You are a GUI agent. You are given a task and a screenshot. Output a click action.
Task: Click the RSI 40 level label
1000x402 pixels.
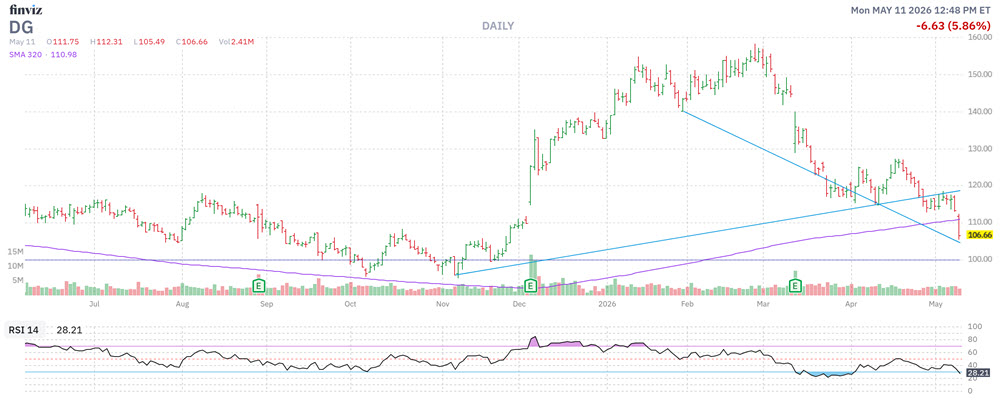[x=973, y=364]
